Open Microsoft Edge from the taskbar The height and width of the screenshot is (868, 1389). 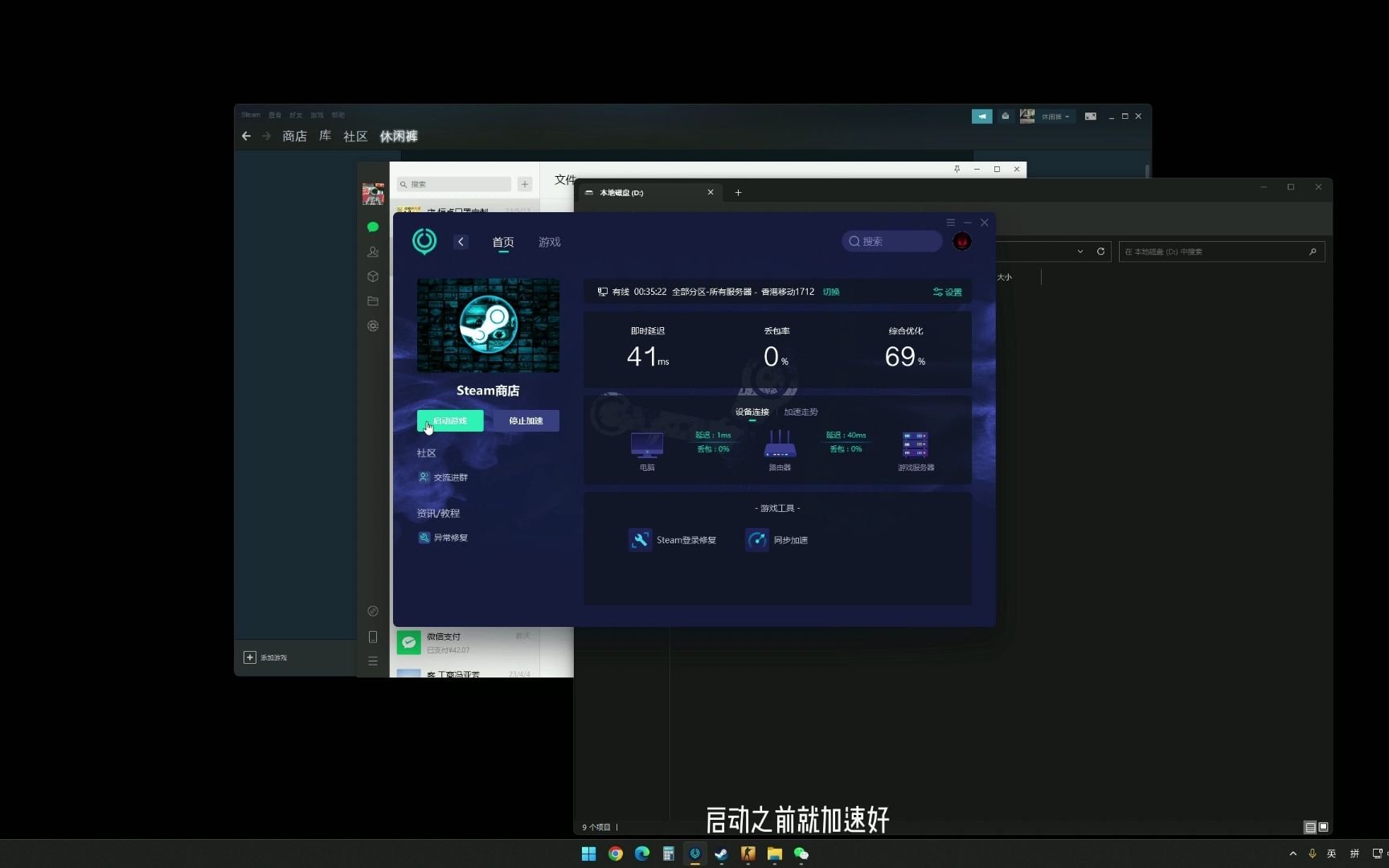[642, 854]
